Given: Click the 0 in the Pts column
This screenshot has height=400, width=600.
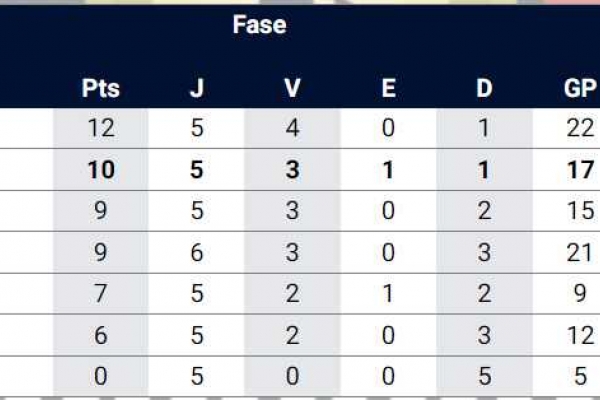Looking at the screenshot, I should pyautogui.click(x=100, y=377).
